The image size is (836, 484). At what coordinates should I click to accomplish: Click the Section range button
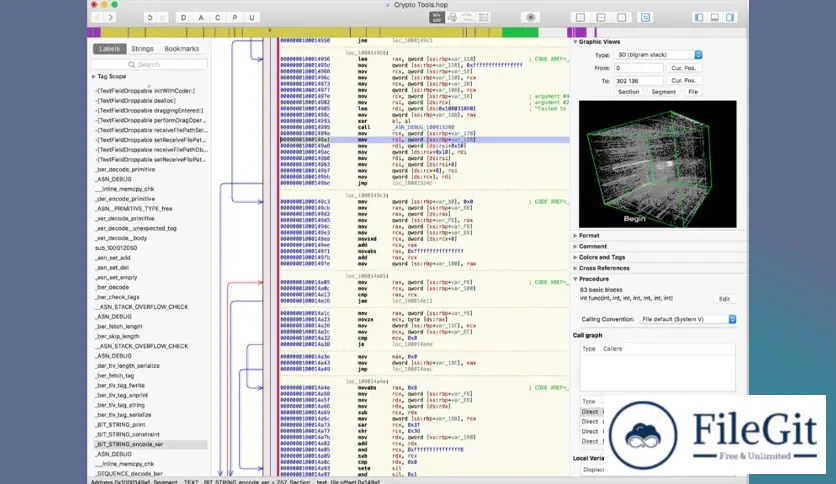pyautogui.click(x=628, y=92)
